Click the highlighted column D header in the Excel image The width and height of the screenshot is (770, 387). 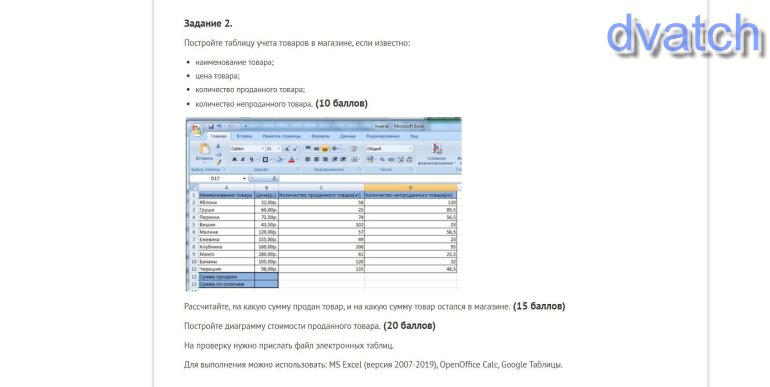[x=410, y=188]
